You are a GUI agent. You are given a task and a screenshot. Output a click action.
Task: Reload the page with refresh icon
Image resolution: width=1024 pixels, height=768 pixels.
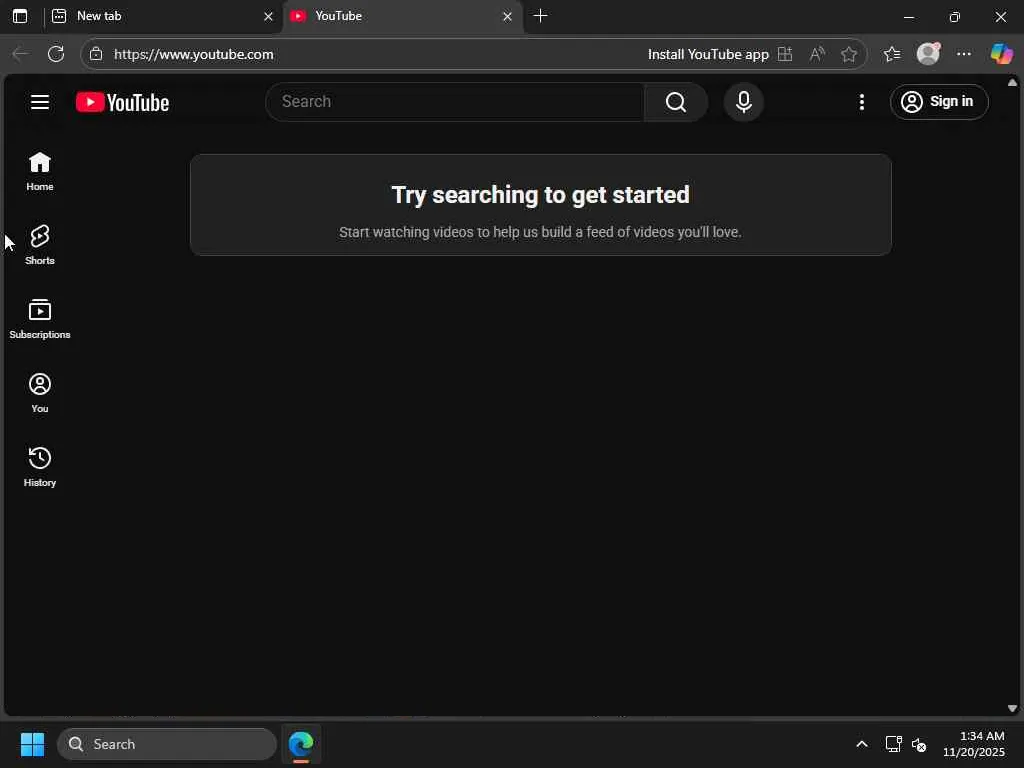pos(56,54)
